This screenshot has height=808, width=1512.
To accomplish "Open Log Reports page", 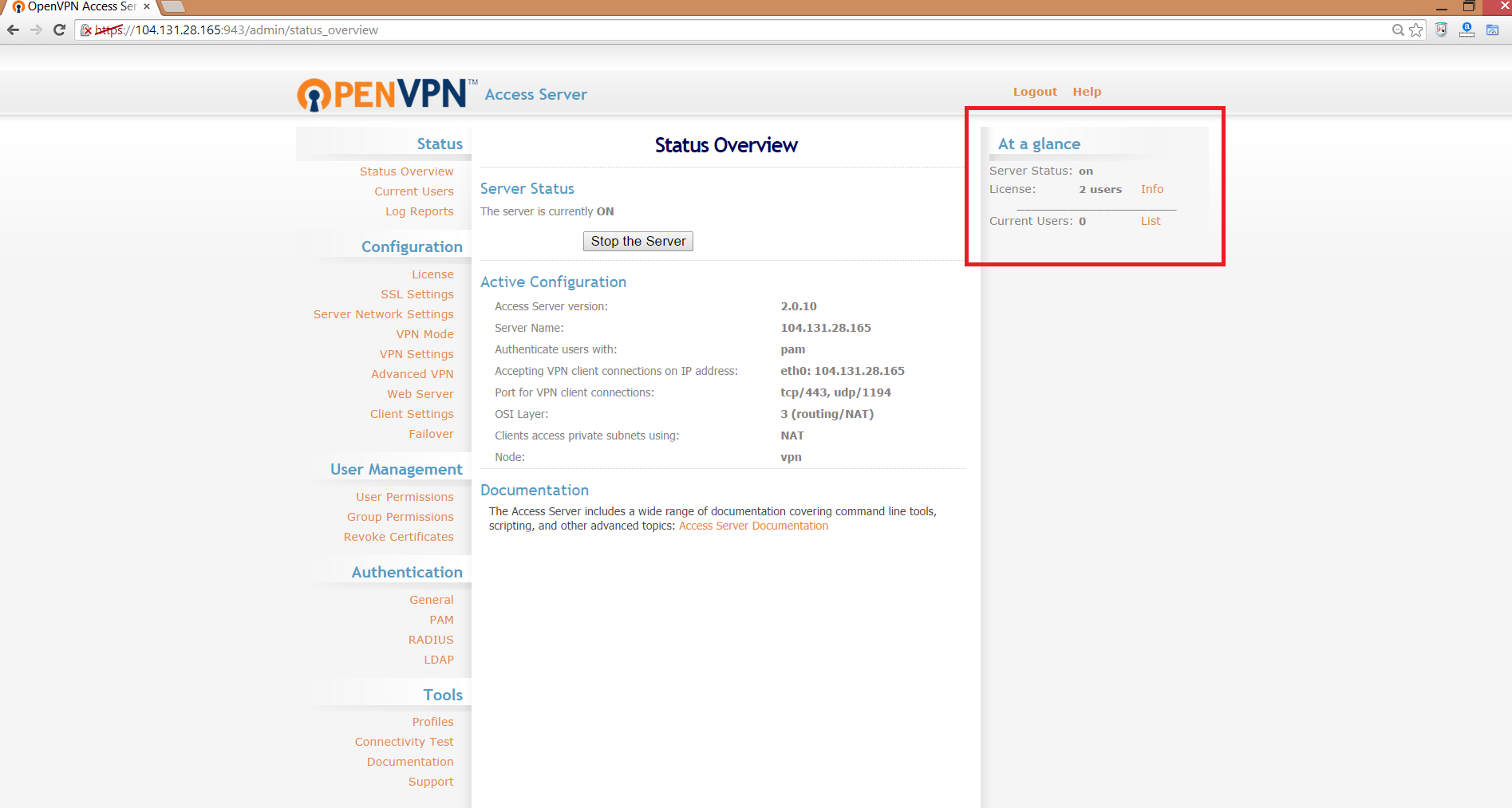I will pos(420,211).
